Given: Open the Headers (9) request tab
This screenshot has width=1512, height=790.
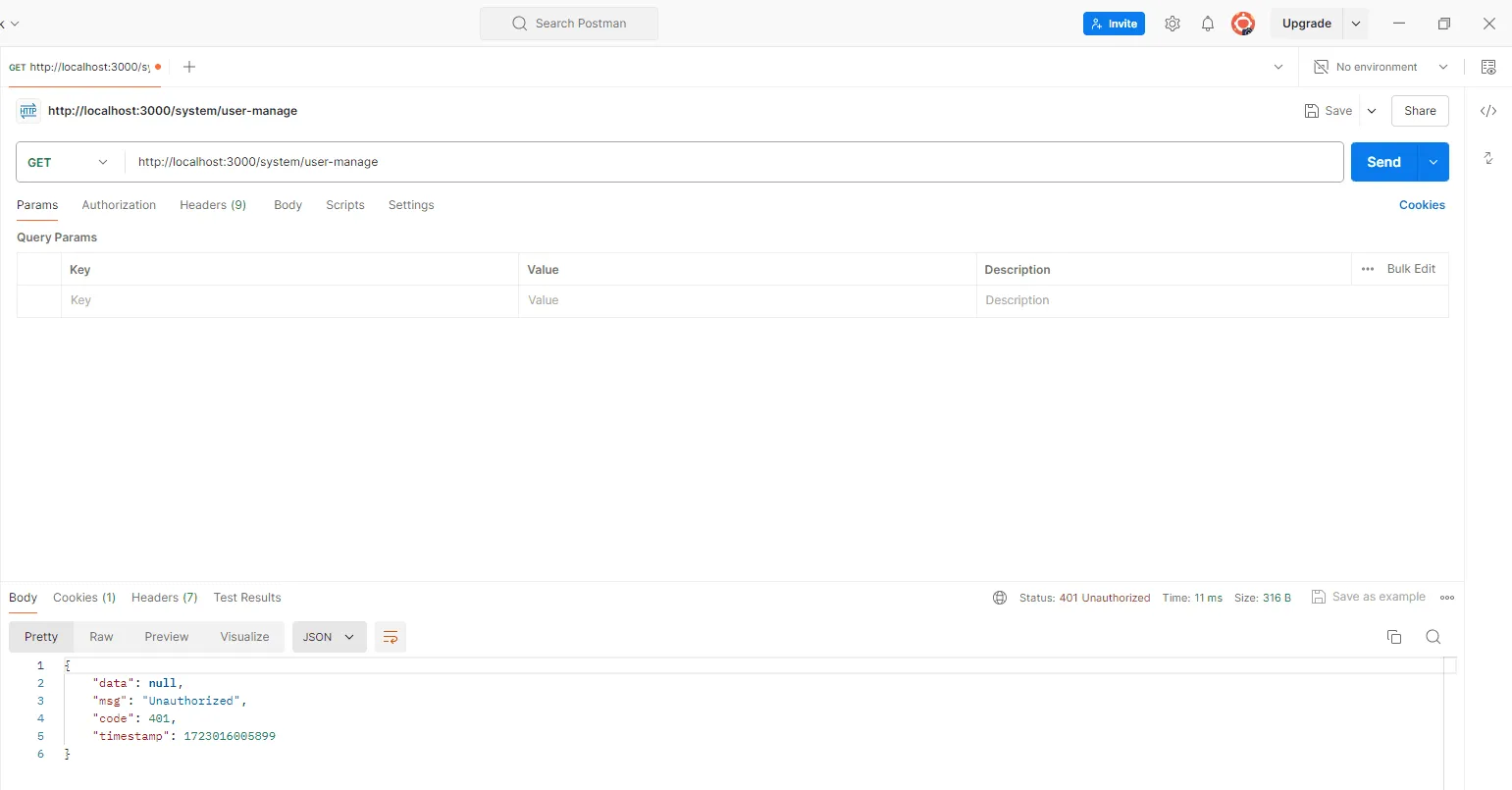Looking at the screenshot, I should 213,205.
